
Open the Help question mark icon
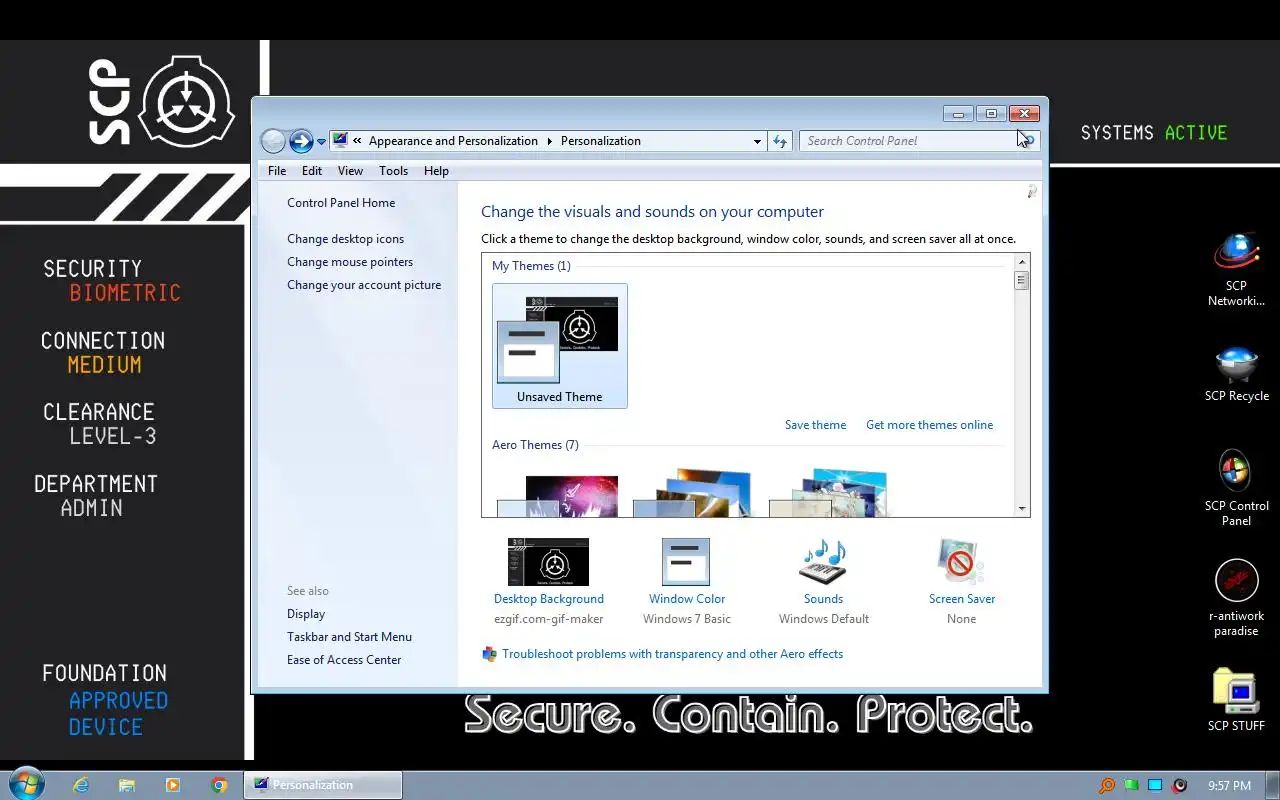point(1032,191)
